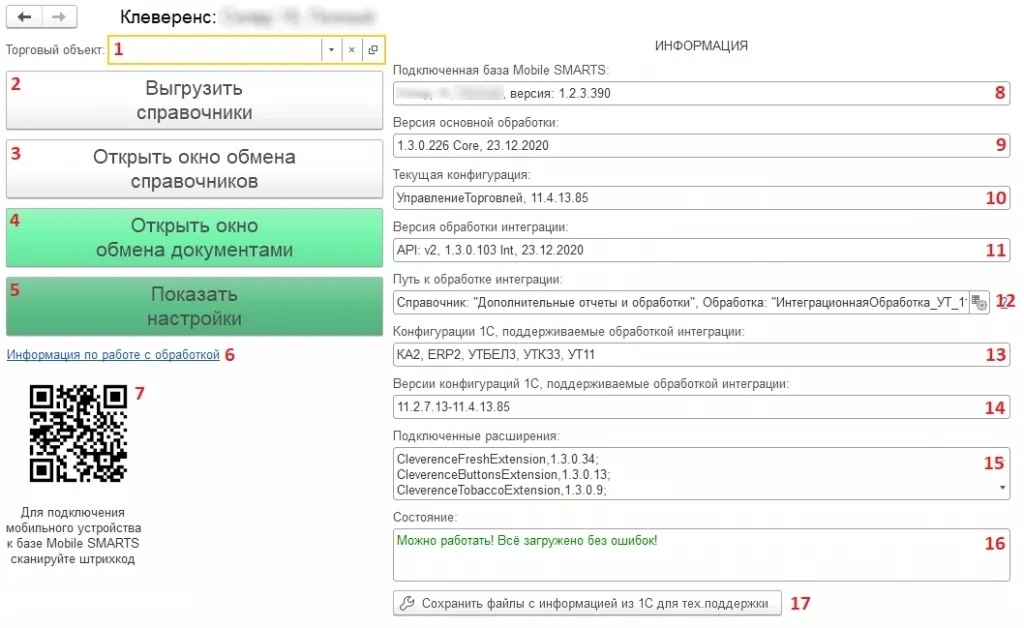Click the Версия основной обработки label
Screen dimensions: 1024x628
pos(476,123)
